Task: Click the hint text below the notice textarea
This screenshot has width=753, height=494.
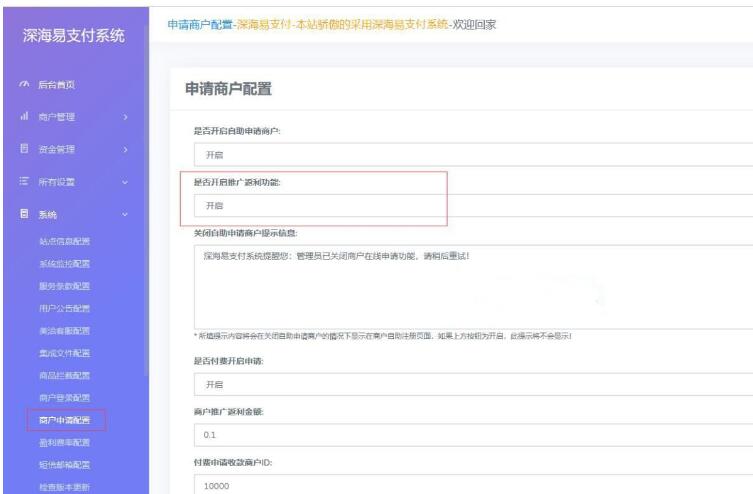Action: pyautogui.click(x=383, y=336)
